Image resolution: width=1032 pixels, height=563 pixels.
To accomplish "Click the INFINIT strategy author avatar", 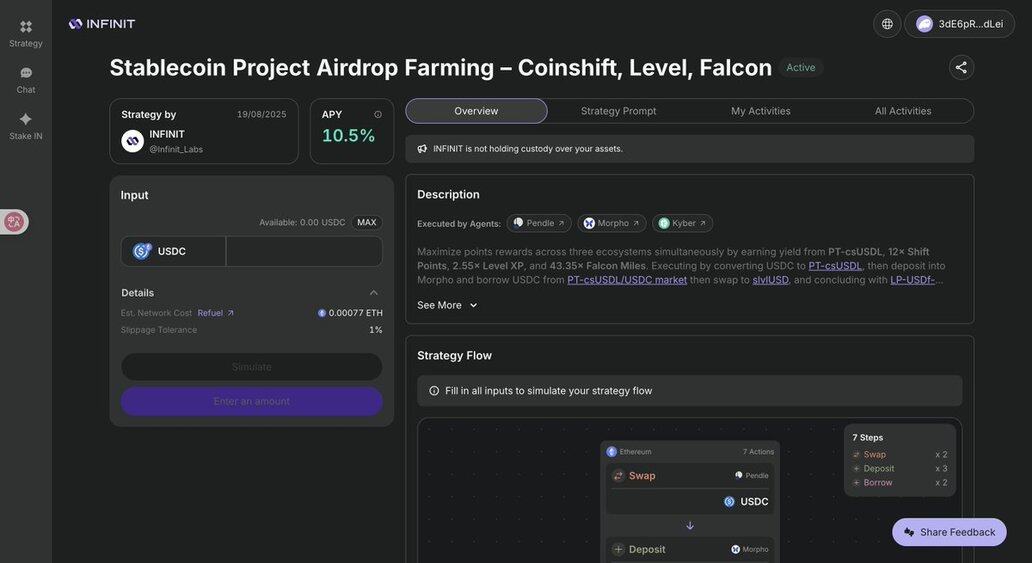I will (x=132, y=141).
